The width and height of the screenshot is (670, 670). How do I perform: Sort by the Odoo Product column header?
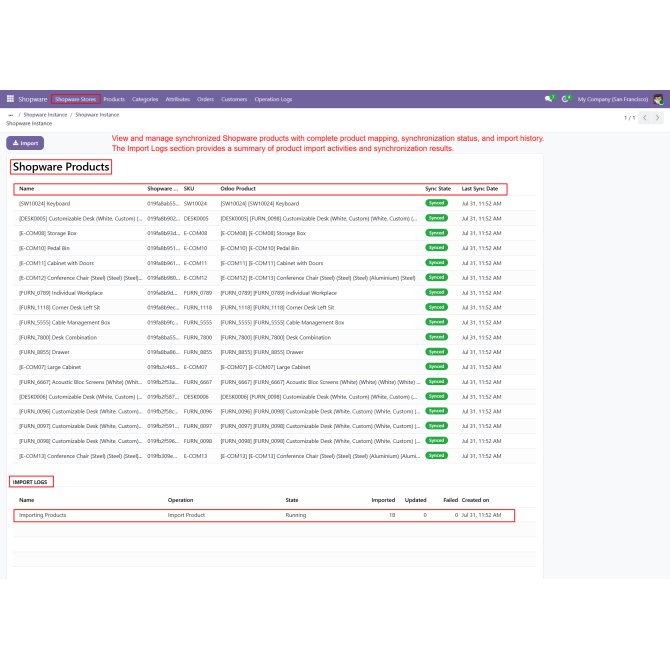point(238,188)
